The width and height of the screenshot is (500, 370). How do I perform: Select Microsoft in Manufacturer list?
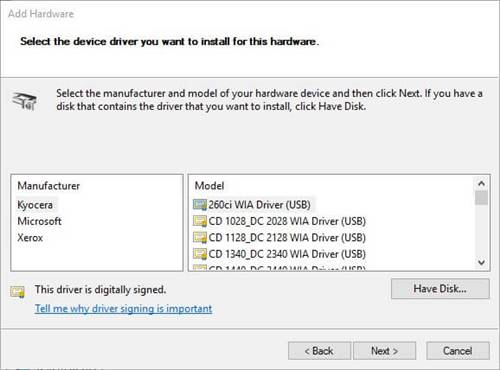tap(39, 221)
